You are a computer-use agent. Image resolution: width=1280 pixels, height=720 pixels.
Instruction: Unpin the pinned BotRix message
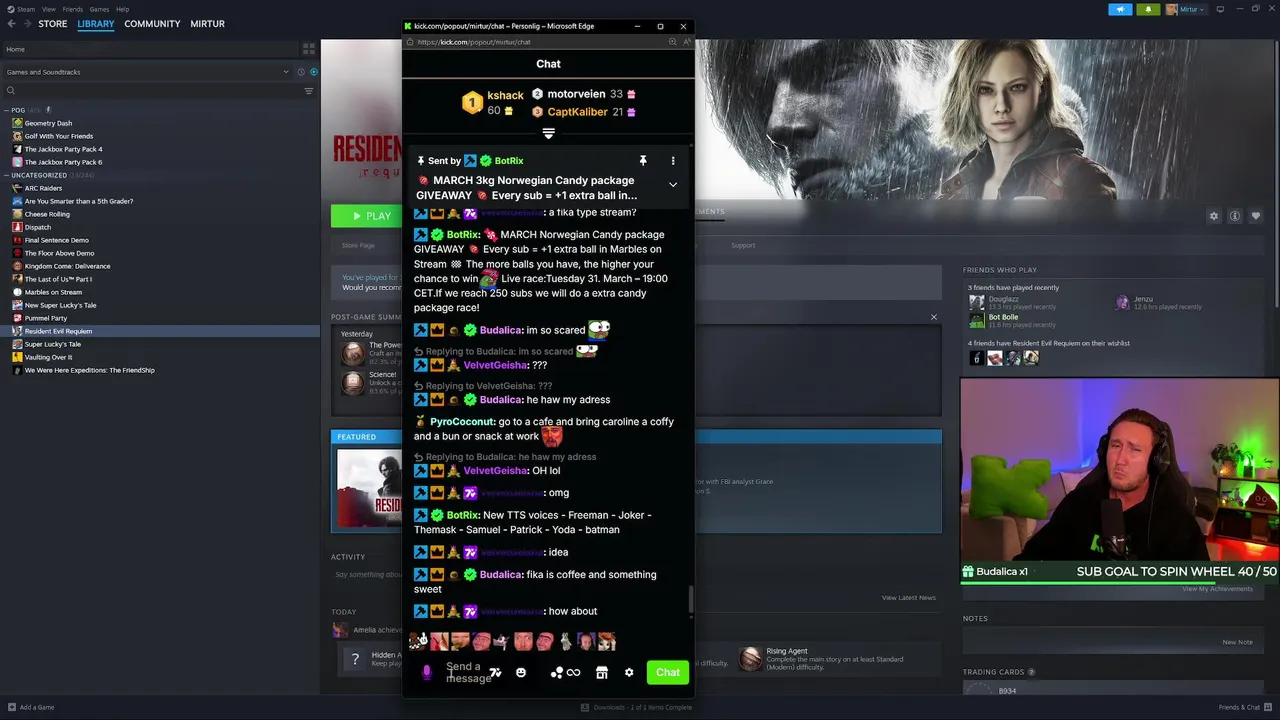pos(643,160)
